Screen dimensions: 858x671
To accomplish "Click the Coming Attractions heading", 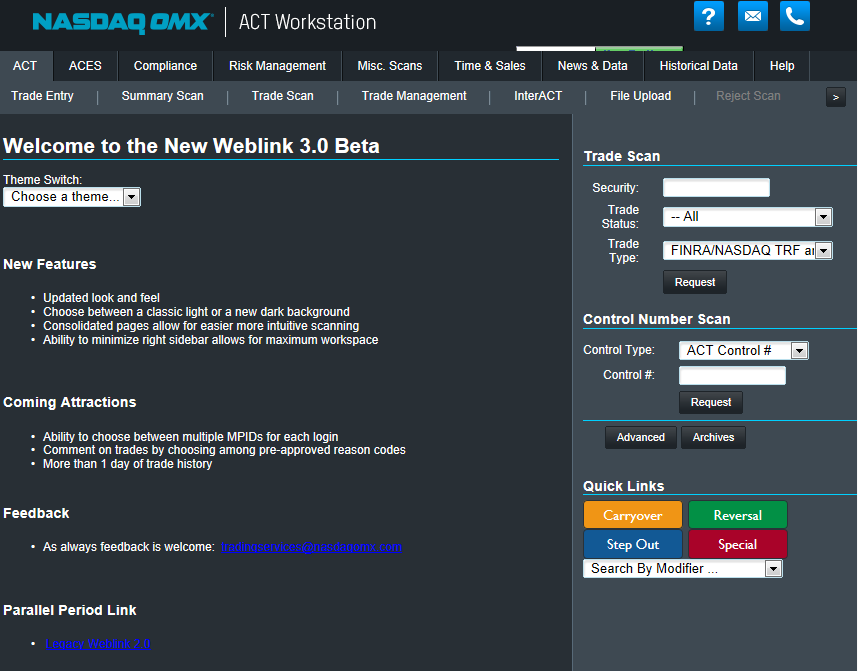I will (69, 402).
